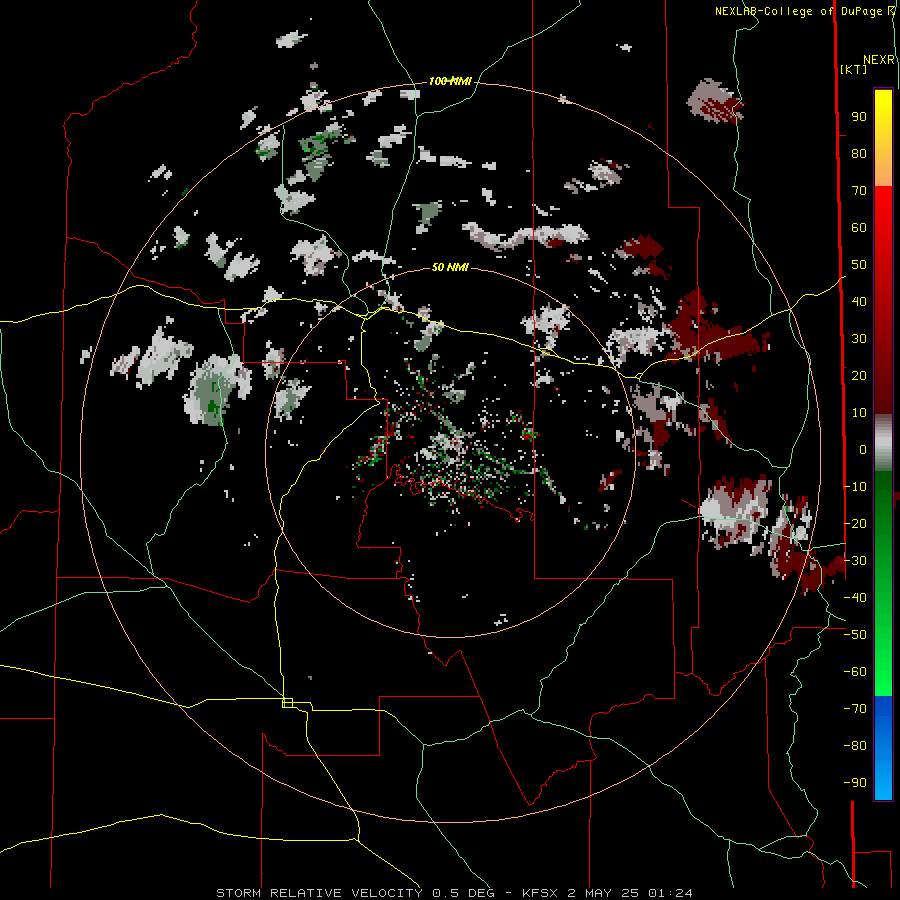Select the -20 value on the velocity scale
This screenshot has height=900, width=900.
pos(855,523)
